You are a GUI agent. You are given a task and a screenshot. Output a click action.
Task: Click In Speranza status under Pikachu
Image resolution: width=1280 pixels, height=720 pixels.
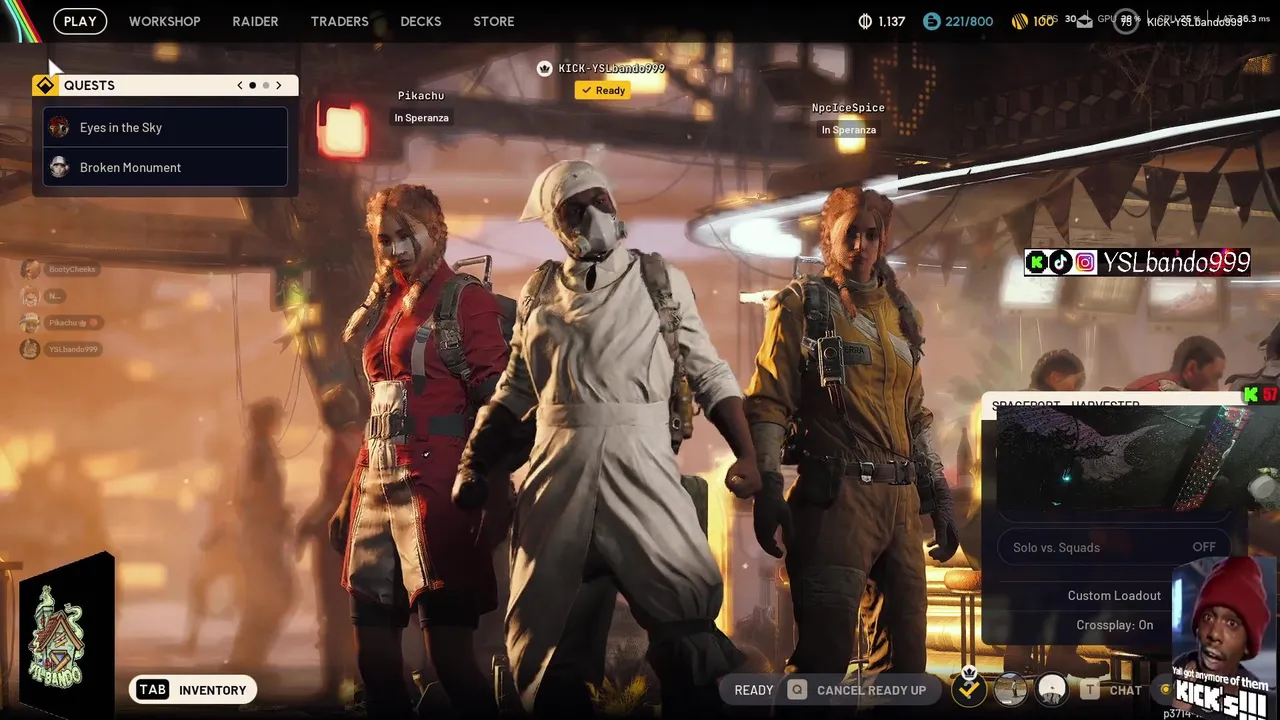(421, 118)
